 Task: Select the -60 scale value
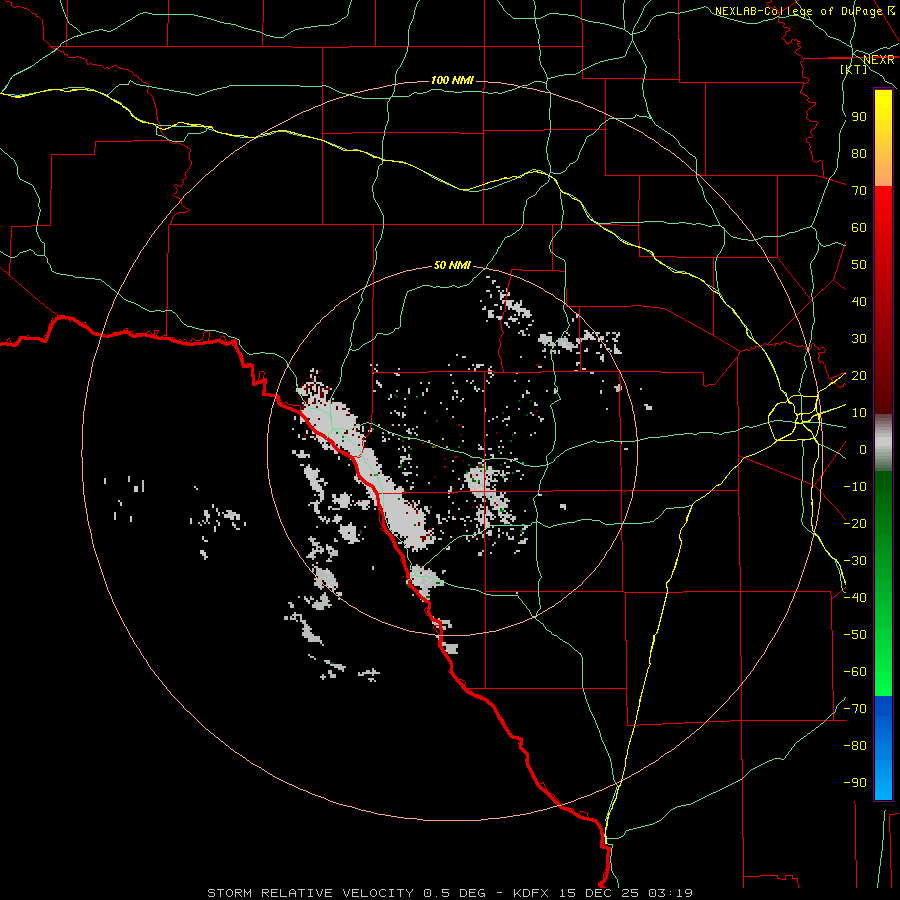(855, 672)
